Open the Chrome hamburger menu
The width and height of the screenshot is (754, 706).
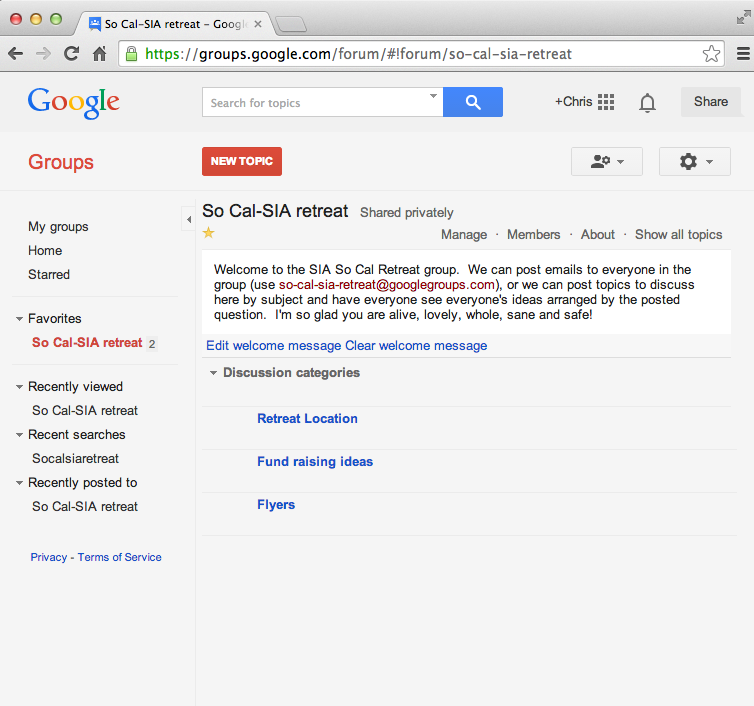coord(743,53)
